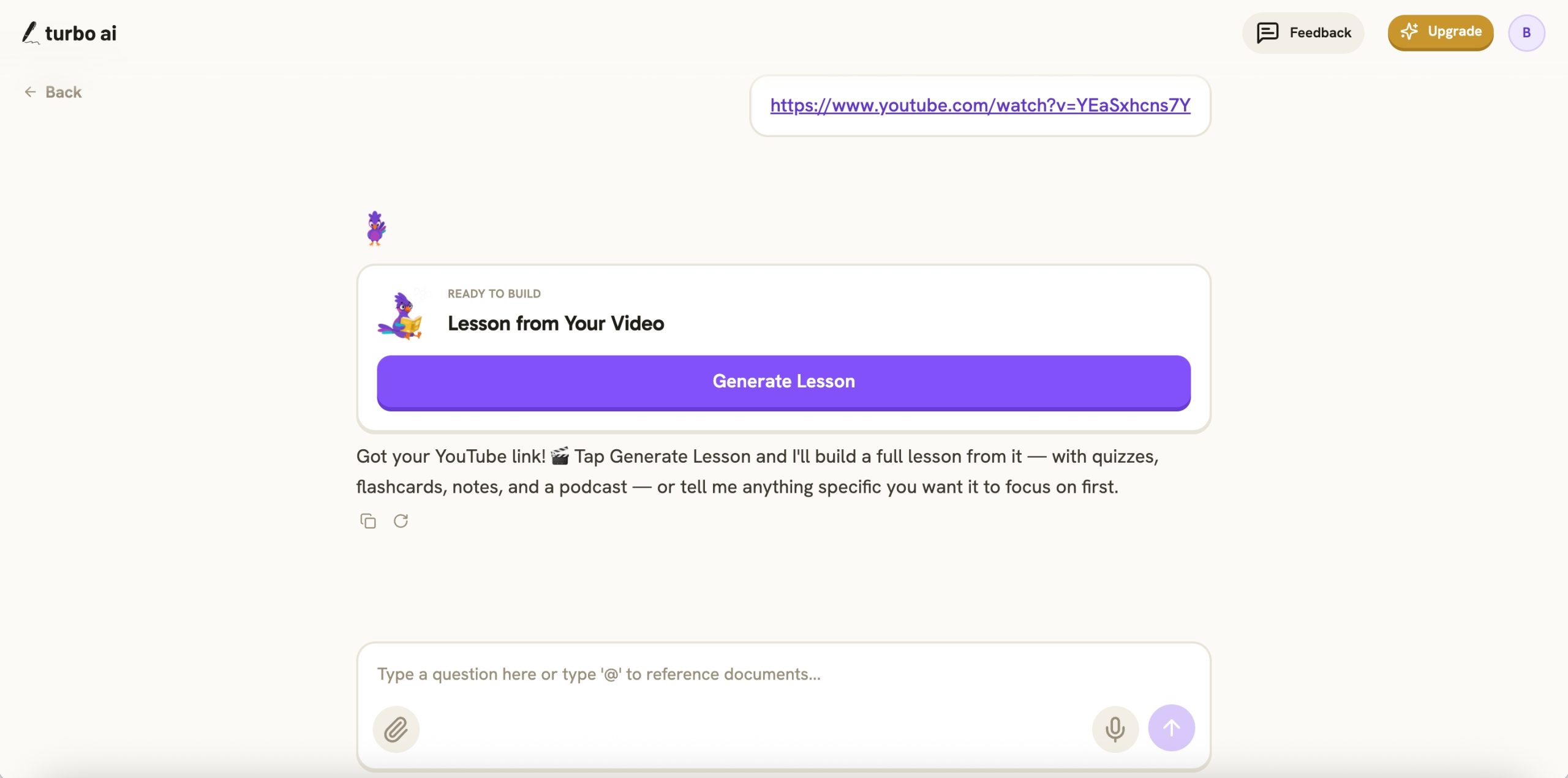Open the YouTube video link
The width and height of the screenshot is (1568, 778).
click(980, 105)
